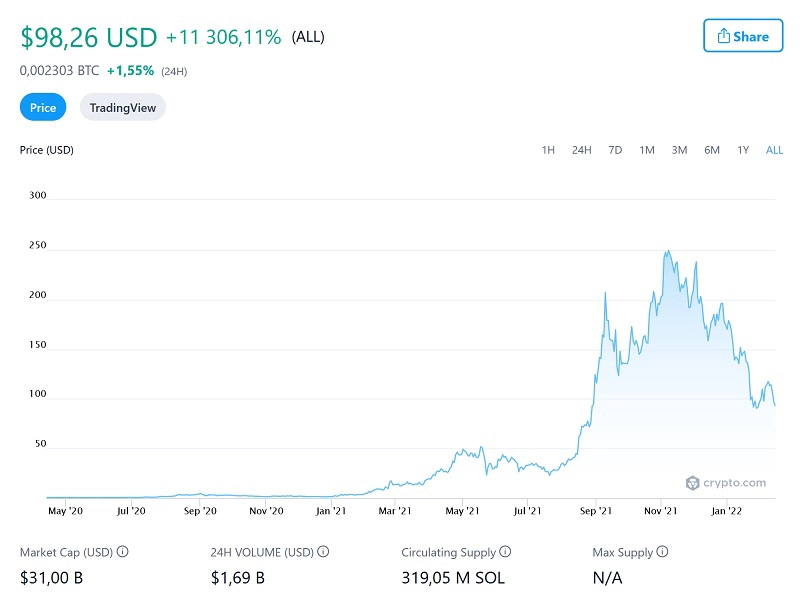Click the Max Supply info icon
The width and height of the screenshot is (800, 597).
[x=662, y=551]
